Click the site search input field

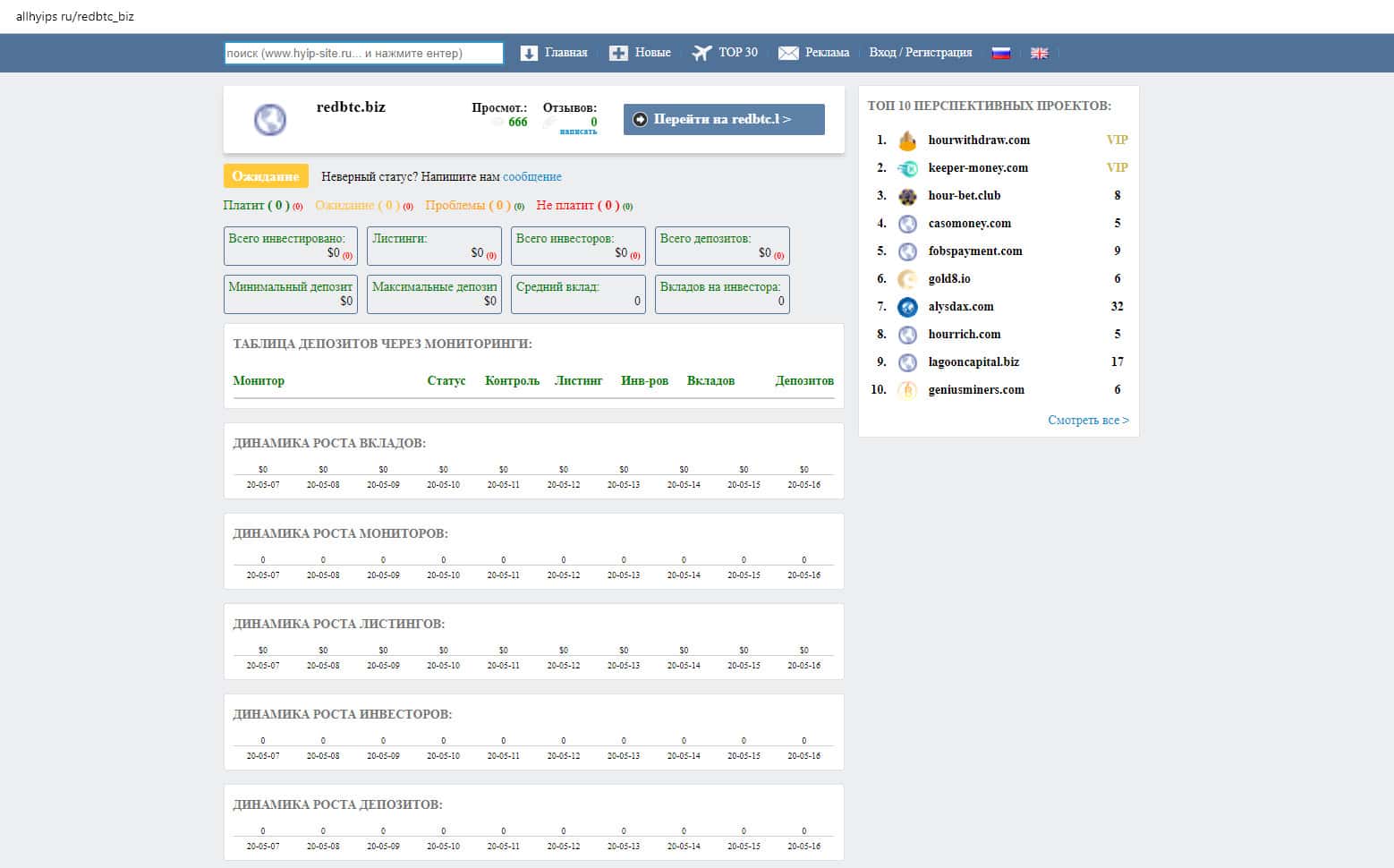click(x=363, y=54)
